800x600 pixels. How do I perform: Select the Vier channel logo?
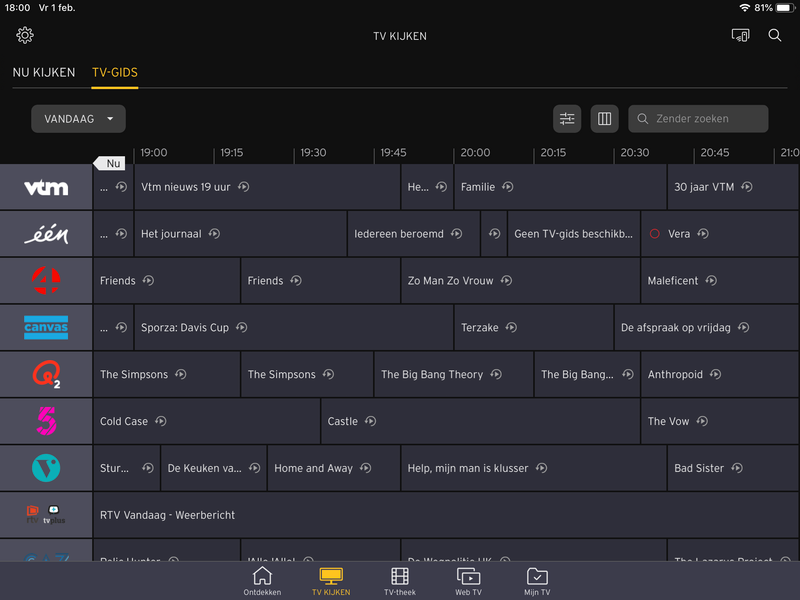tap(46, 281)
